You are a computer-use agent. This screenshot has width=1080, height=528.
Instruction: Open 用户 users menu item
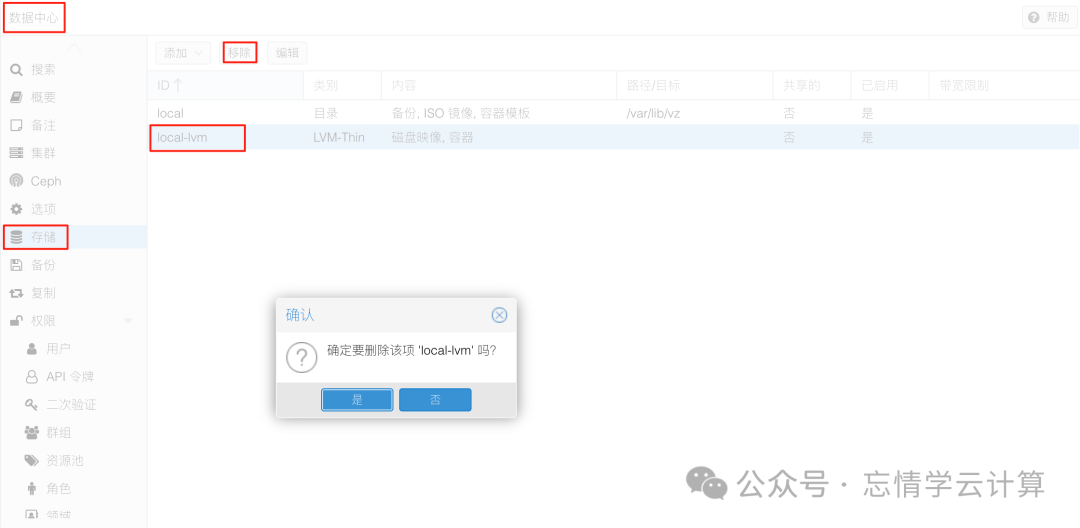(x=58, y=349)
